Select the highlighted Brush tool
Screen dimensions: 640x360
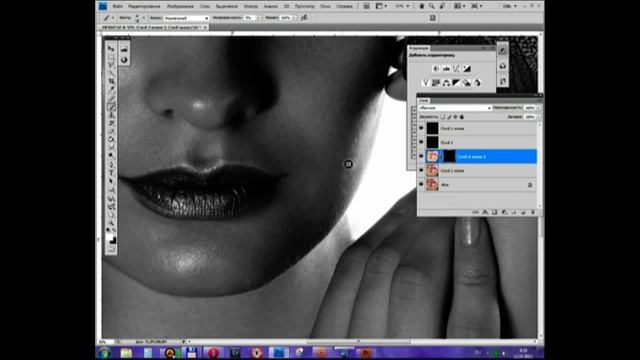click(111, 107)
